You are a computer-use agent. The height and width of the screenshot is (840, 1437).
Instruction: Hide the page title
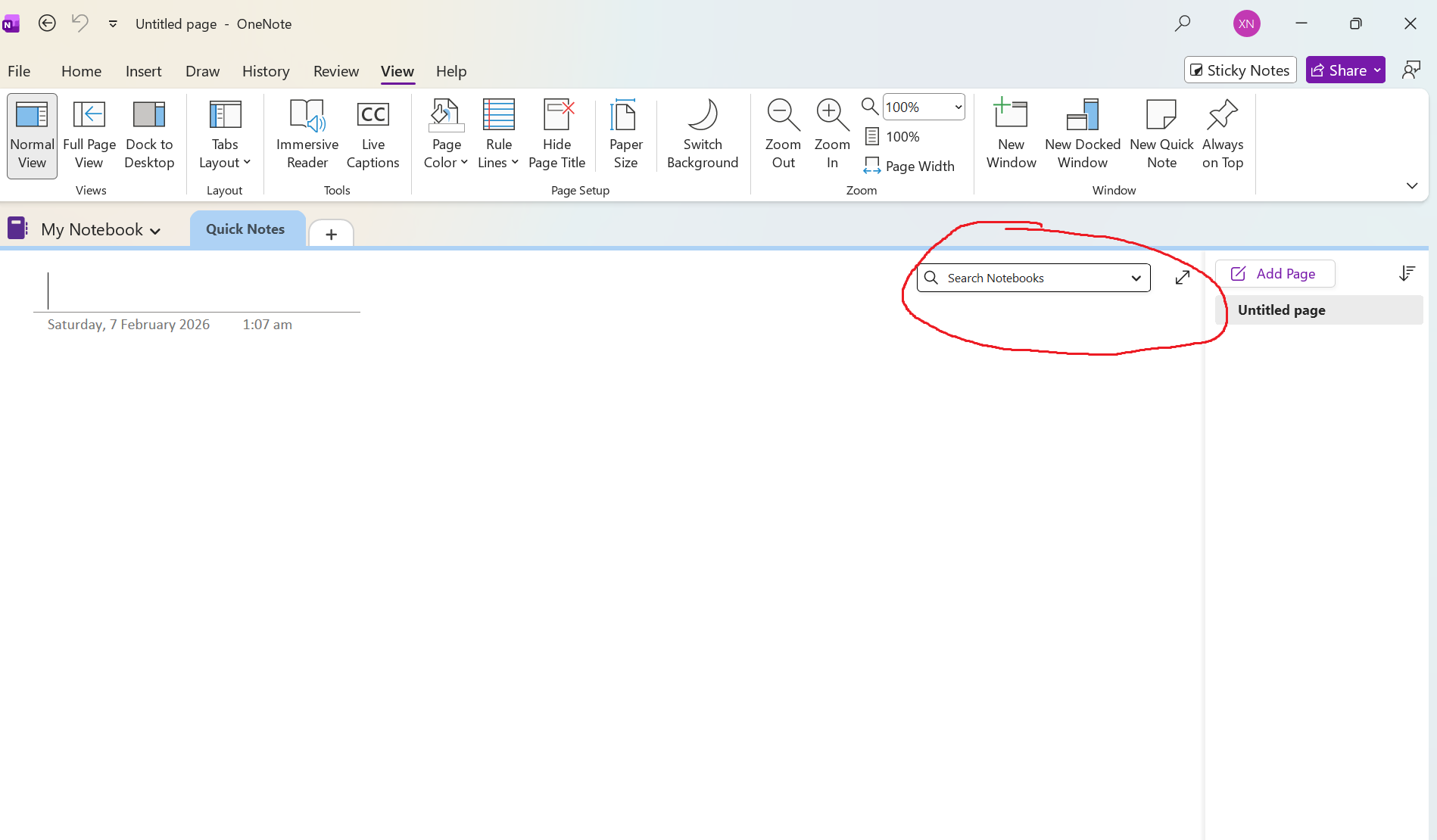point(556,135)
